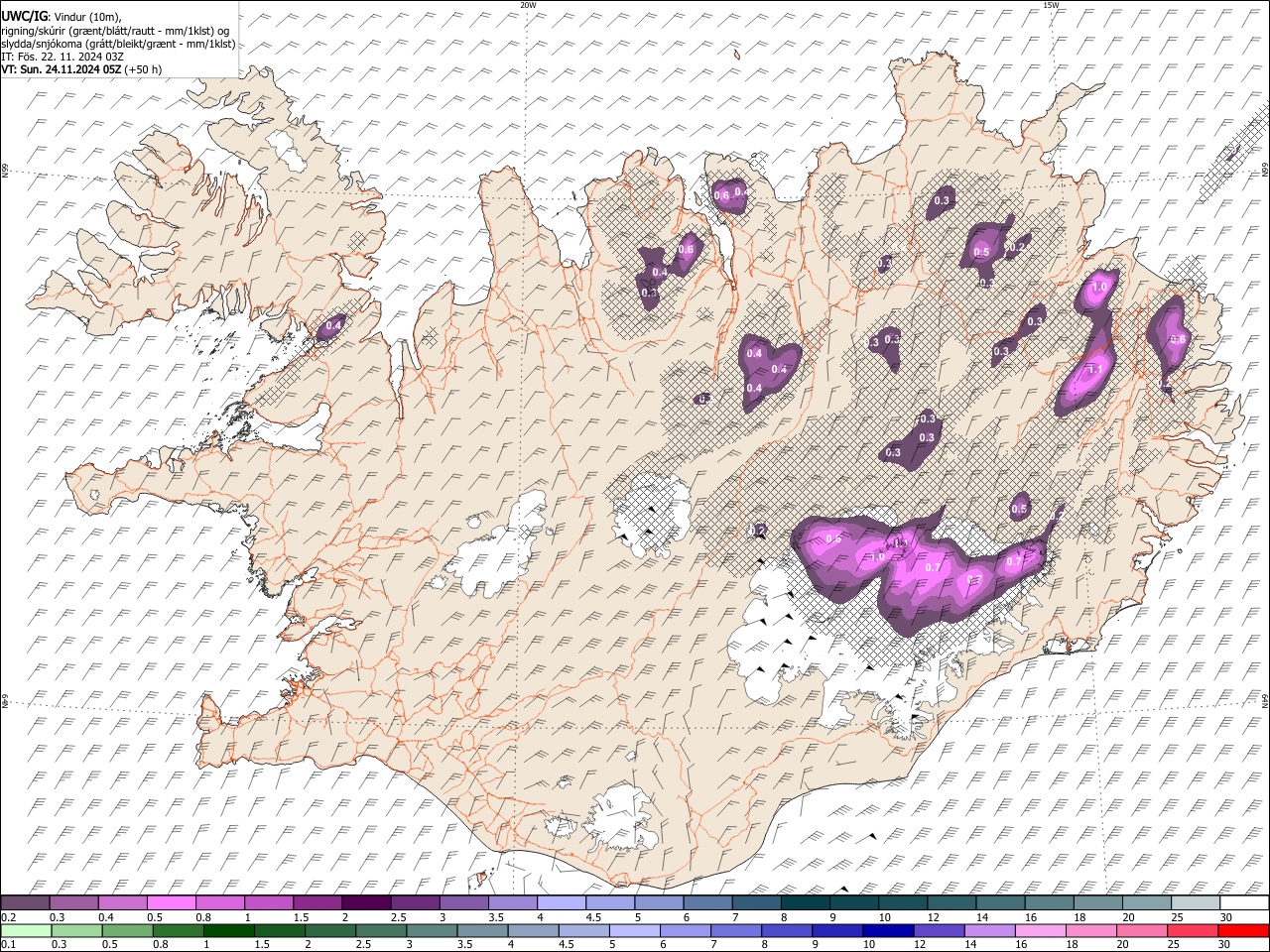Pick the light lilac 14–16 bottom legend swatch
Viewport: 1270px width, 952px height.
[x=990, y=930]
